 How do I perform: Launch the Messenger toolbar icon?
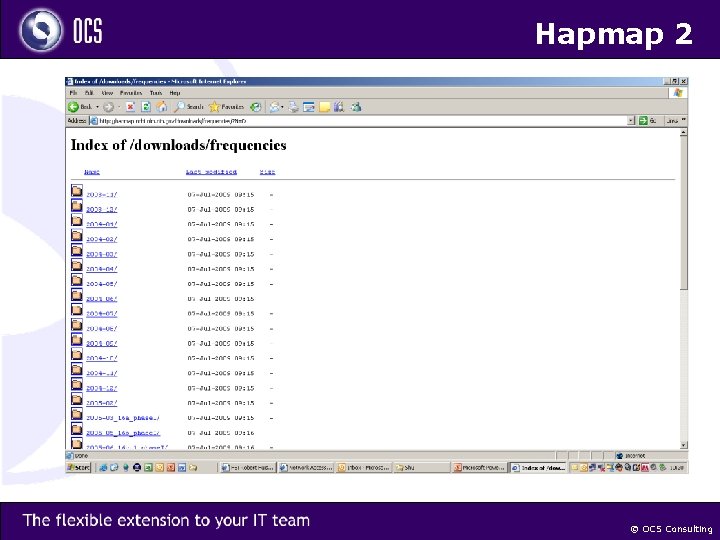pos(356,107)
